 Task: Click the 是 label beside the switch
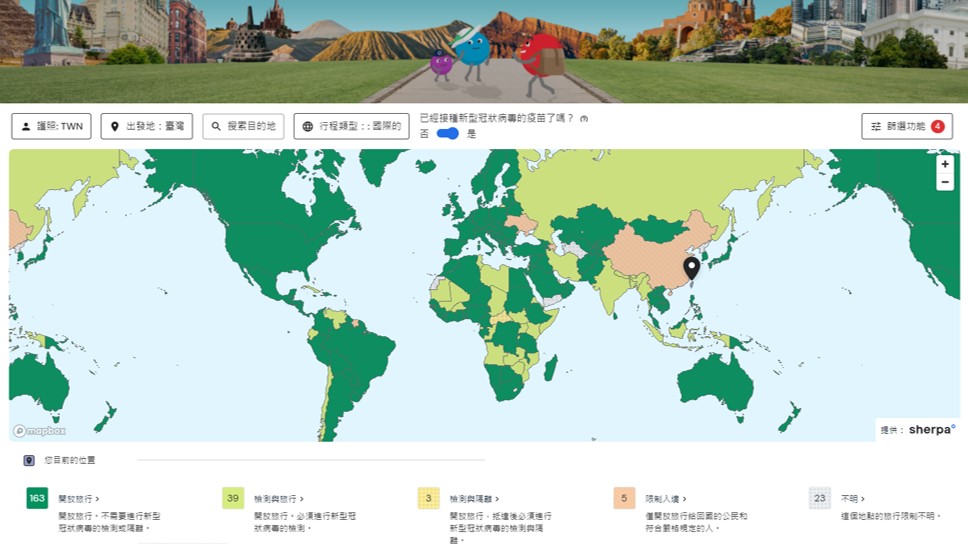tap(472, 134)
